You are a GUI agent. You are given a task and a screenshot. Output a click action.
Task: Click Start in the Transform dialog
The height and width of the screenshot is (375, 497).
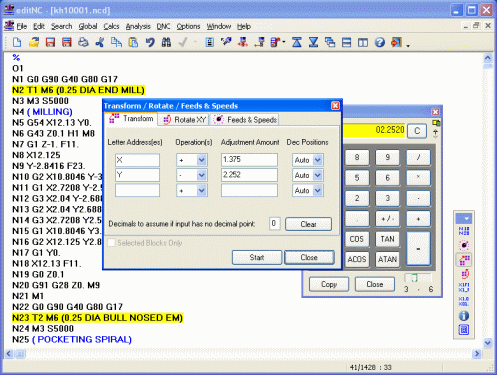tap(257, 257)
